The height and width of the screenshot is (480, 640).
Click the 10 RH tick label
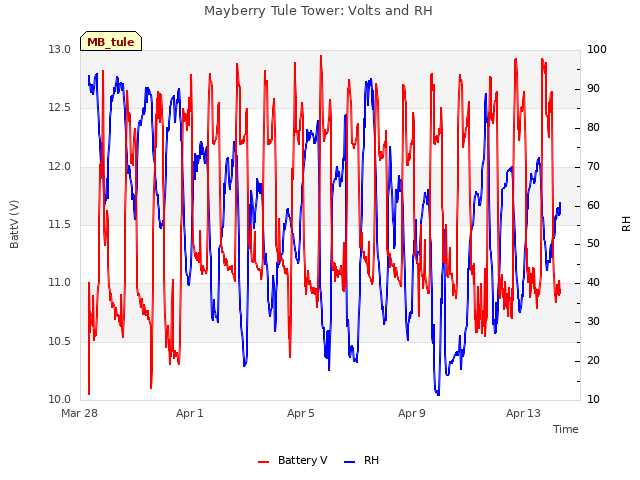pyautogui.click(x=593, y=400)
